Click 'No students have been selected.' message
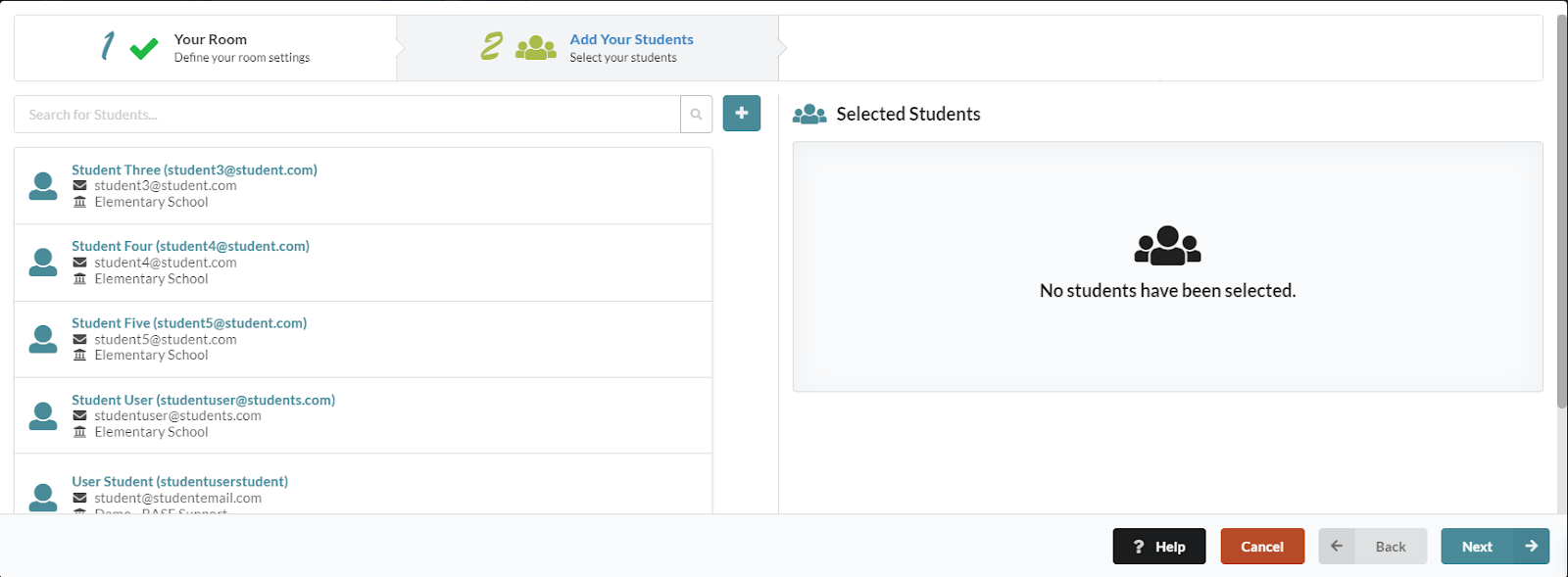Screen dimensions: 1568x577 coord(1167,291)
